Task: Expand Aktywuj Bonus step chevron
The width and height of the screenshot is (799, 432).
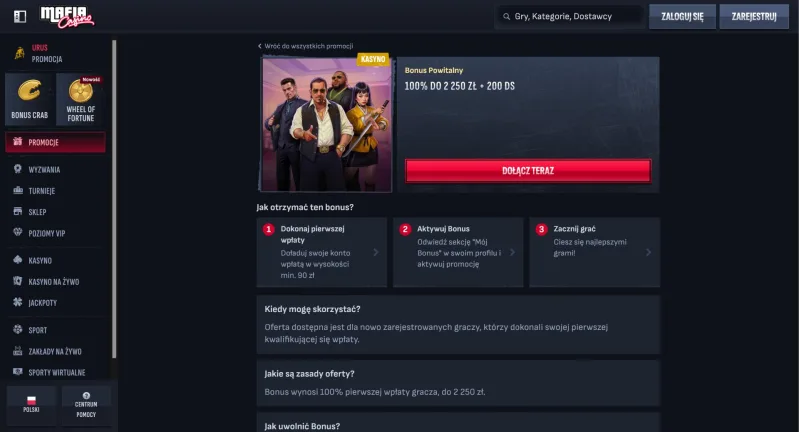Action: [512, 252]
